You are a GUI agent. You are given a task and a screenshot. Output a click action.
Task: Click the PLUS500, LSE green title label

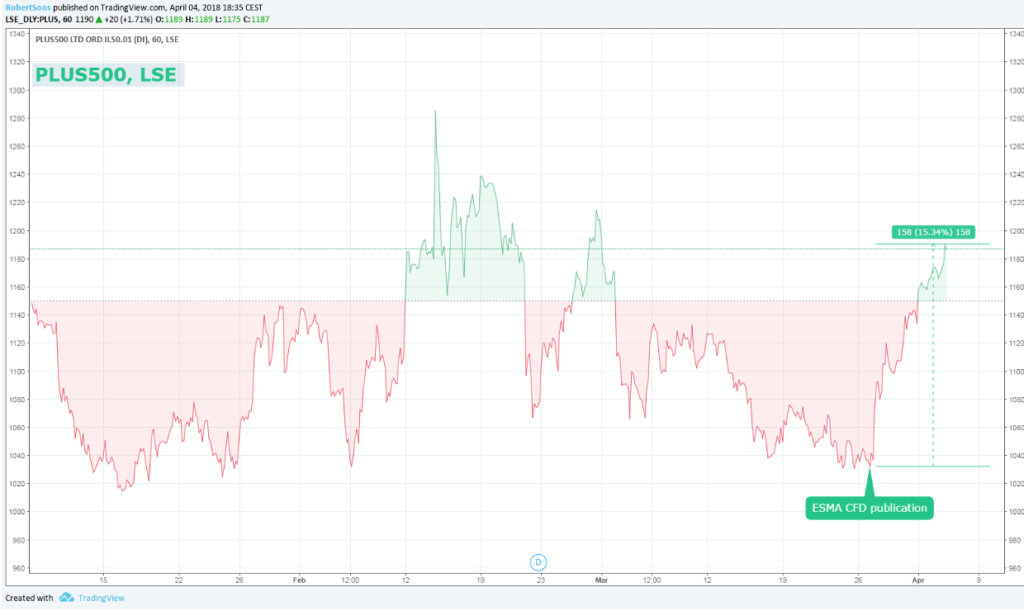(108, 74)
